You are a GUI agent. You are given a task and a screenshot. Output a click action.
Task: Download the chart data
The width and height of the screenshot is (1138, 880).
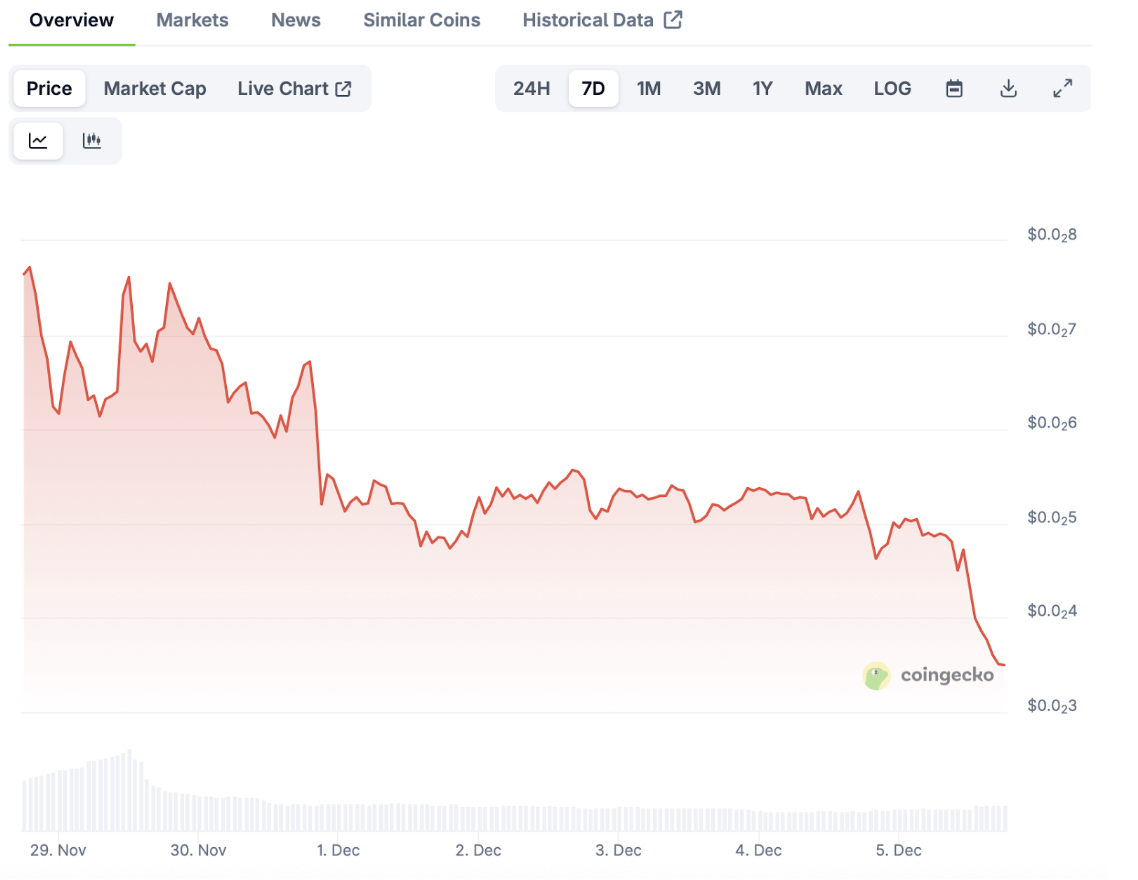[1008, 89]
